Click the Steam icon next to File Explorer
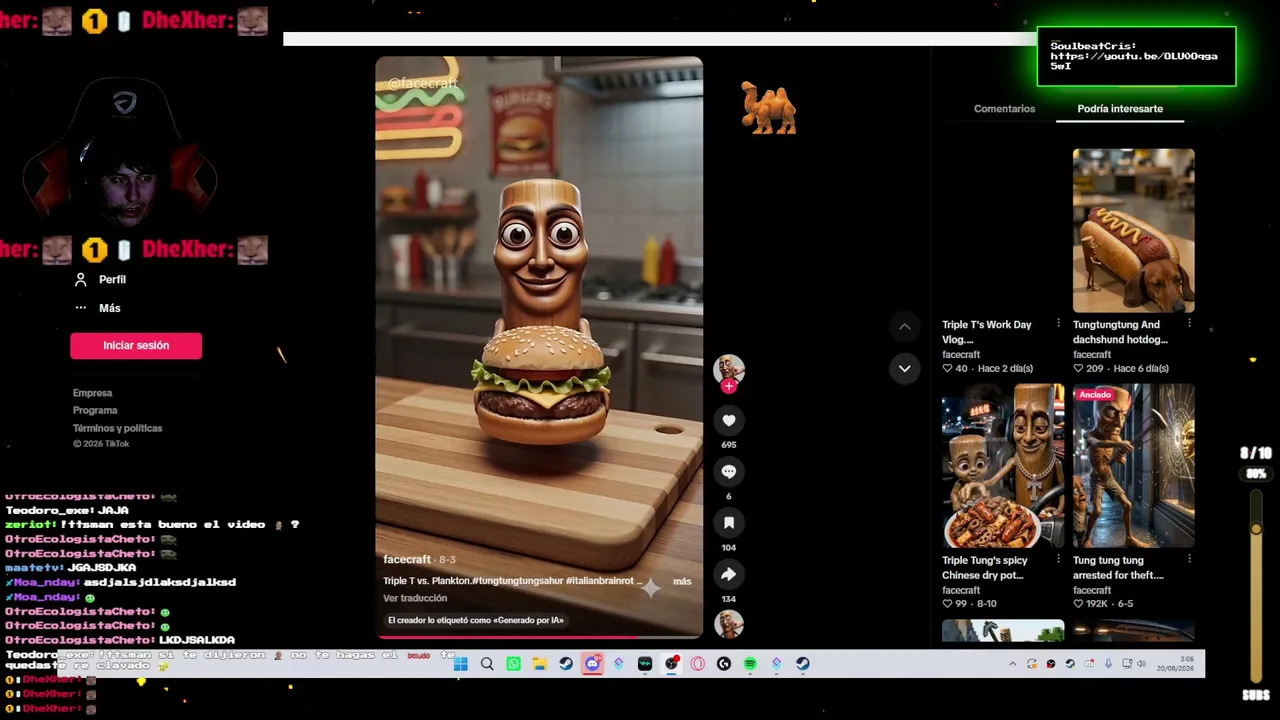The image size is (1280, 720). (x=566, y=664)
